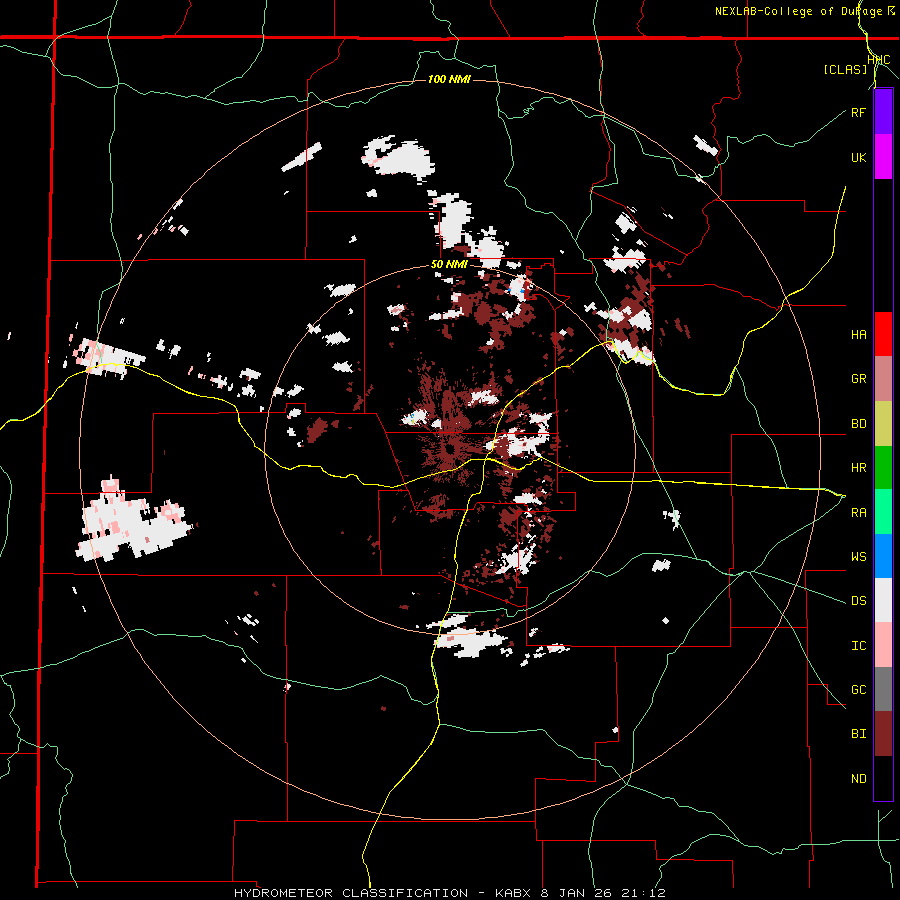Viewport: 900px width, 900px height.
Task: Click the HYDROMETEOR CLASSIFICATION title caption
Action: [351, 893]
